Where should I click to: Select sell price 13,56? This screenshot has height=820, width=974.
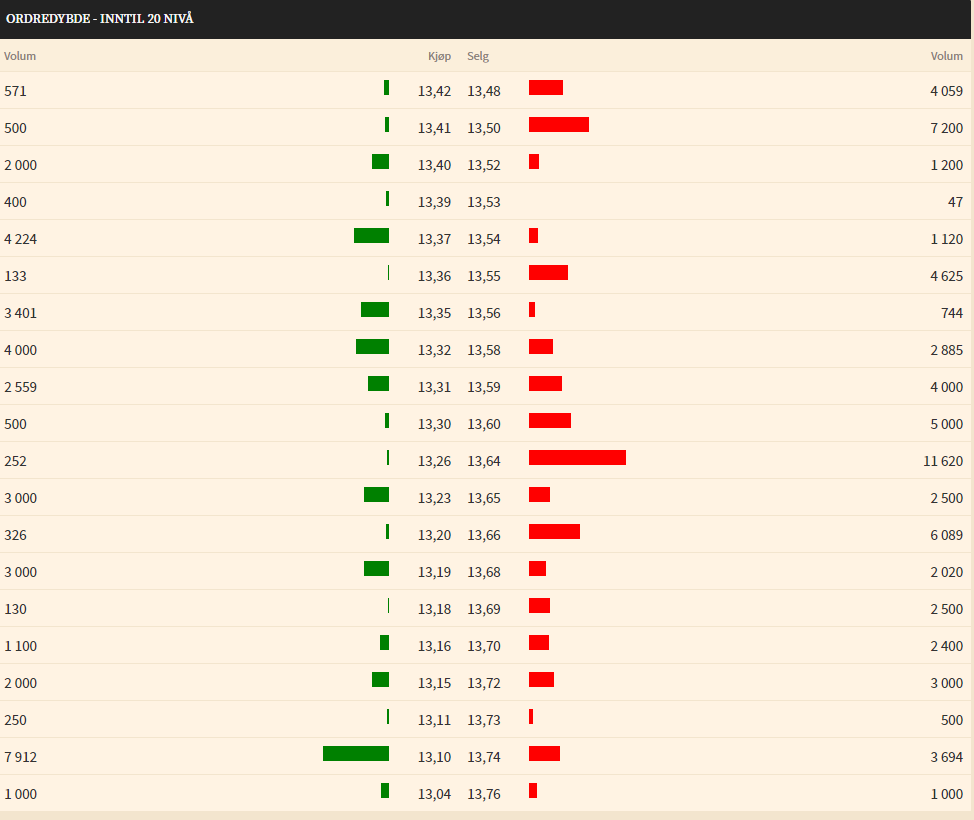[484, 313]
